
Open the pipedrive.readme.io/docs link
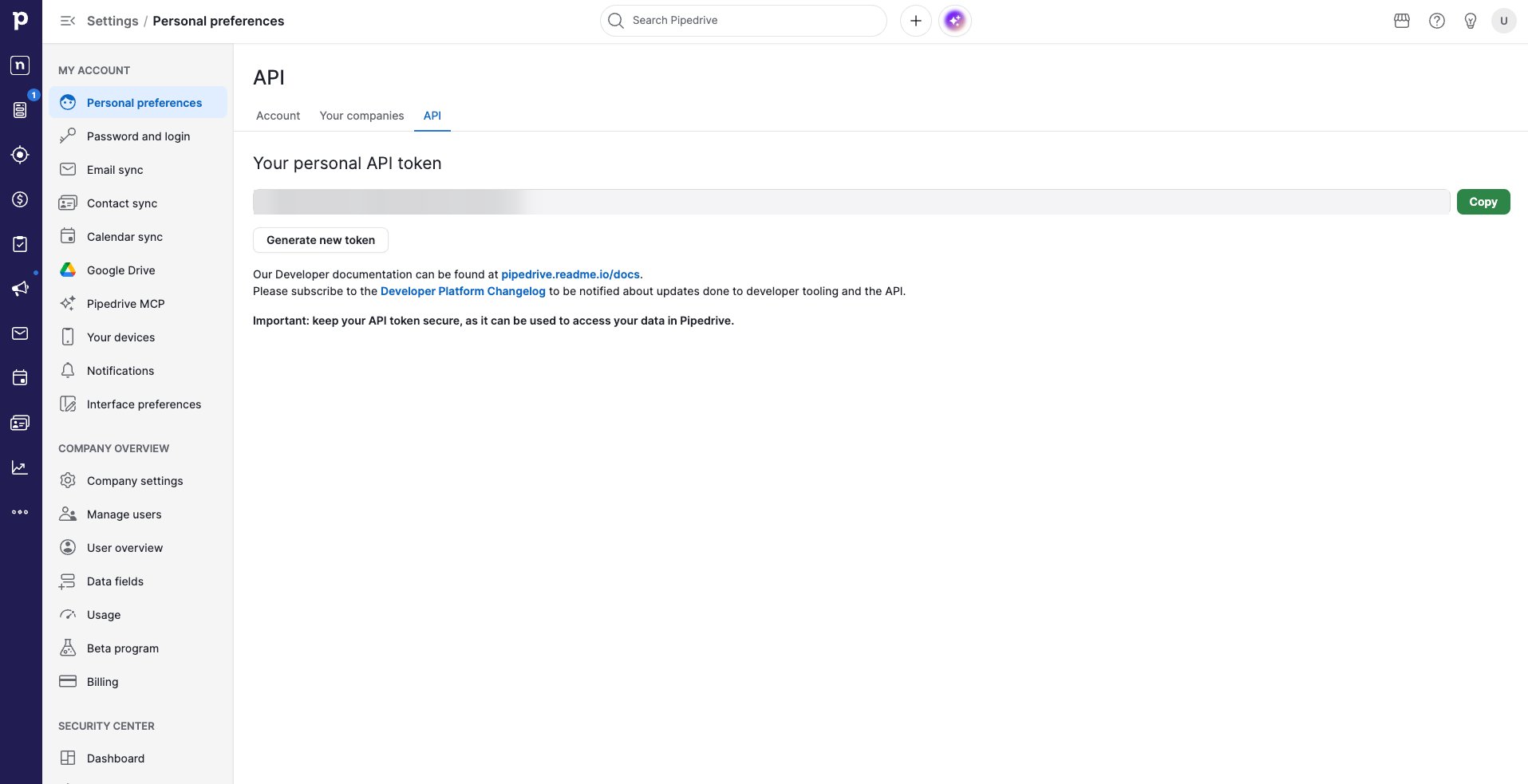point(571,274)
